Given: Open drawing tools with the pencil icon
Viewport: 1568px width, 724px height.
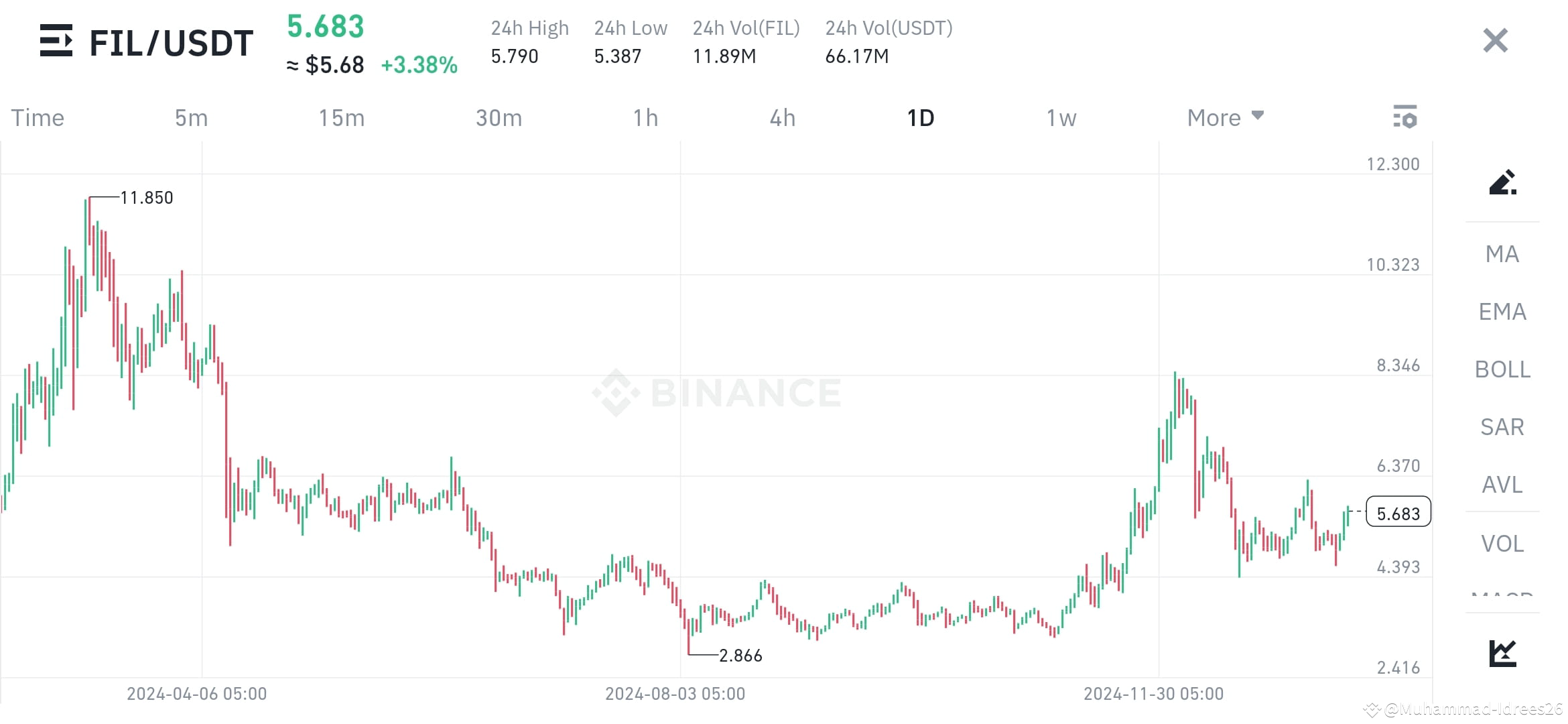Looking at the screenshot, I should 1503,183.
